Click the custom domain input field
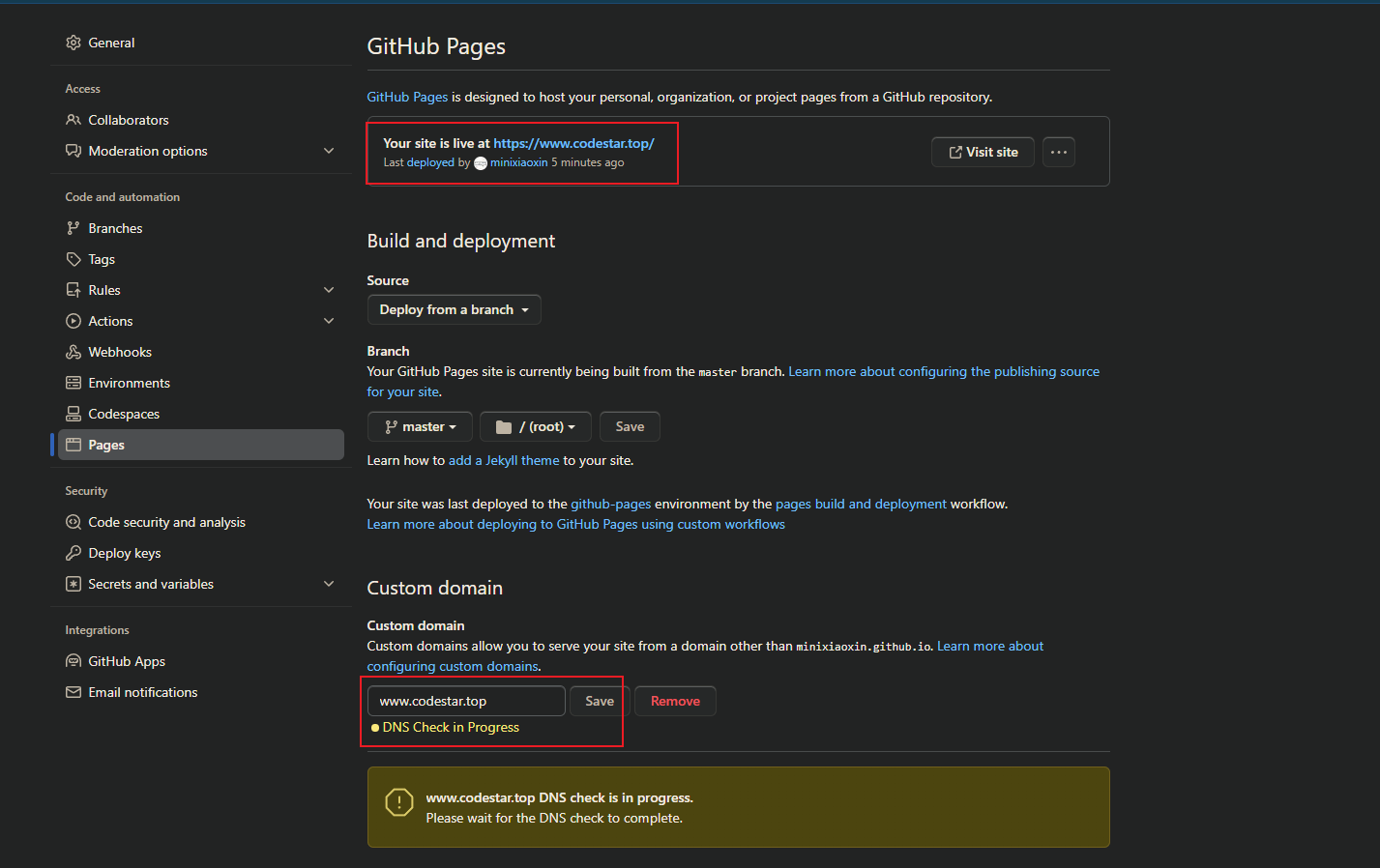The image size is (1380, 868). tap(466, 701)
